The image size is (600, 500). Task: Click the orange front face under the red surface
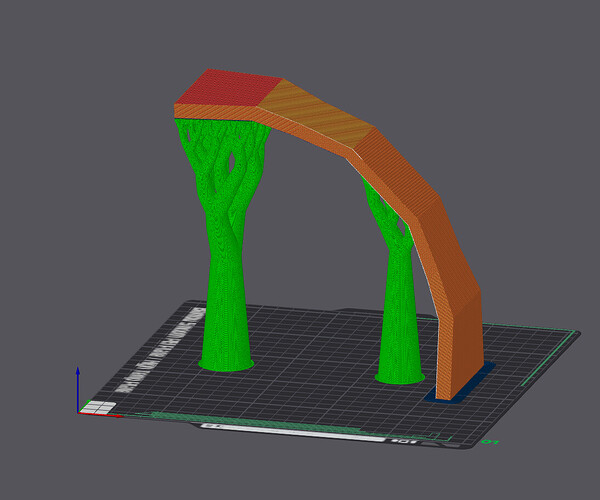pos(216,112)
